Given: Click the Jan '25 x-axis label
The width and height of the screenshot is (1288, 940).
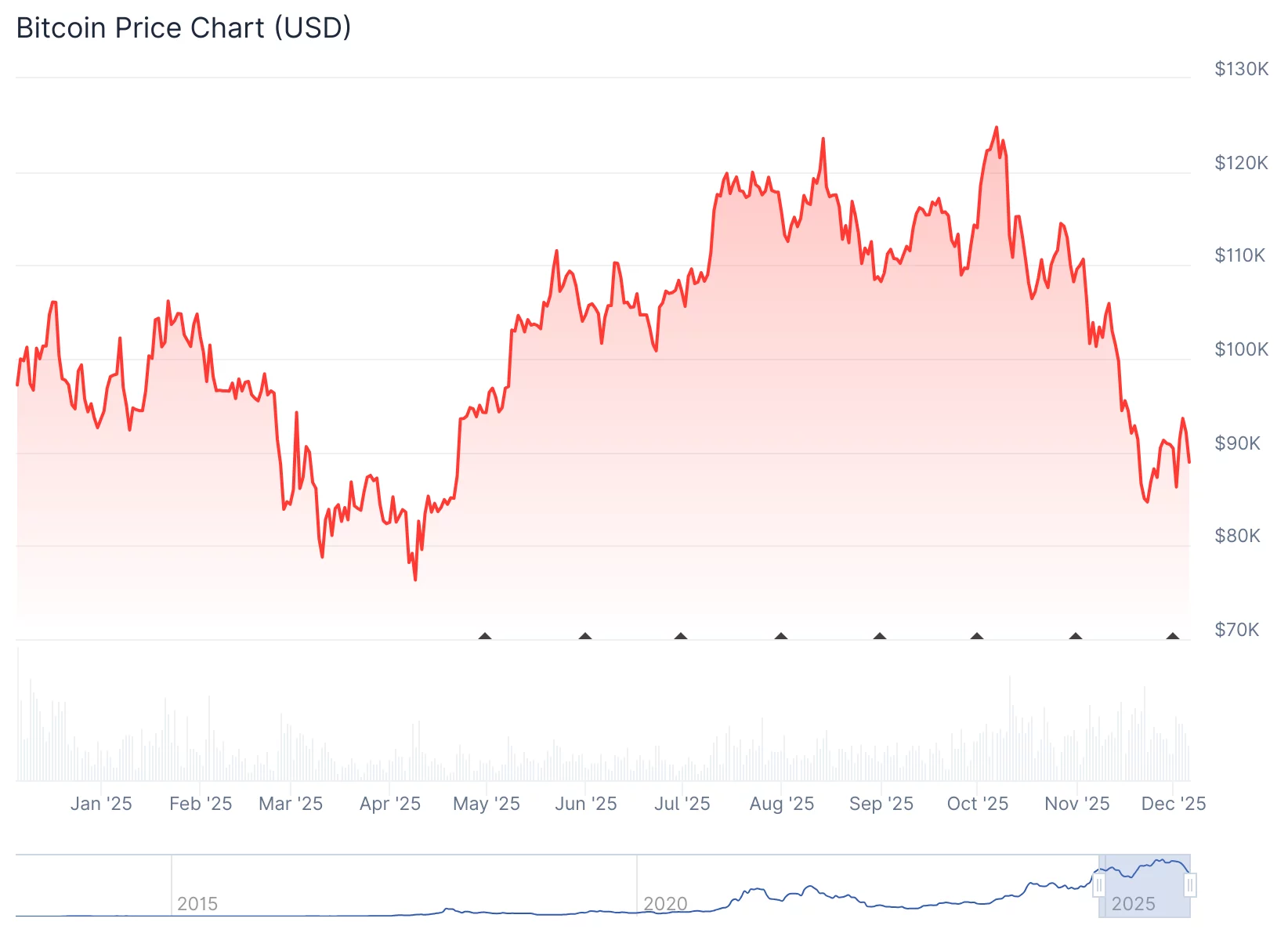Looking at the screenshot, I should [101, 804].
